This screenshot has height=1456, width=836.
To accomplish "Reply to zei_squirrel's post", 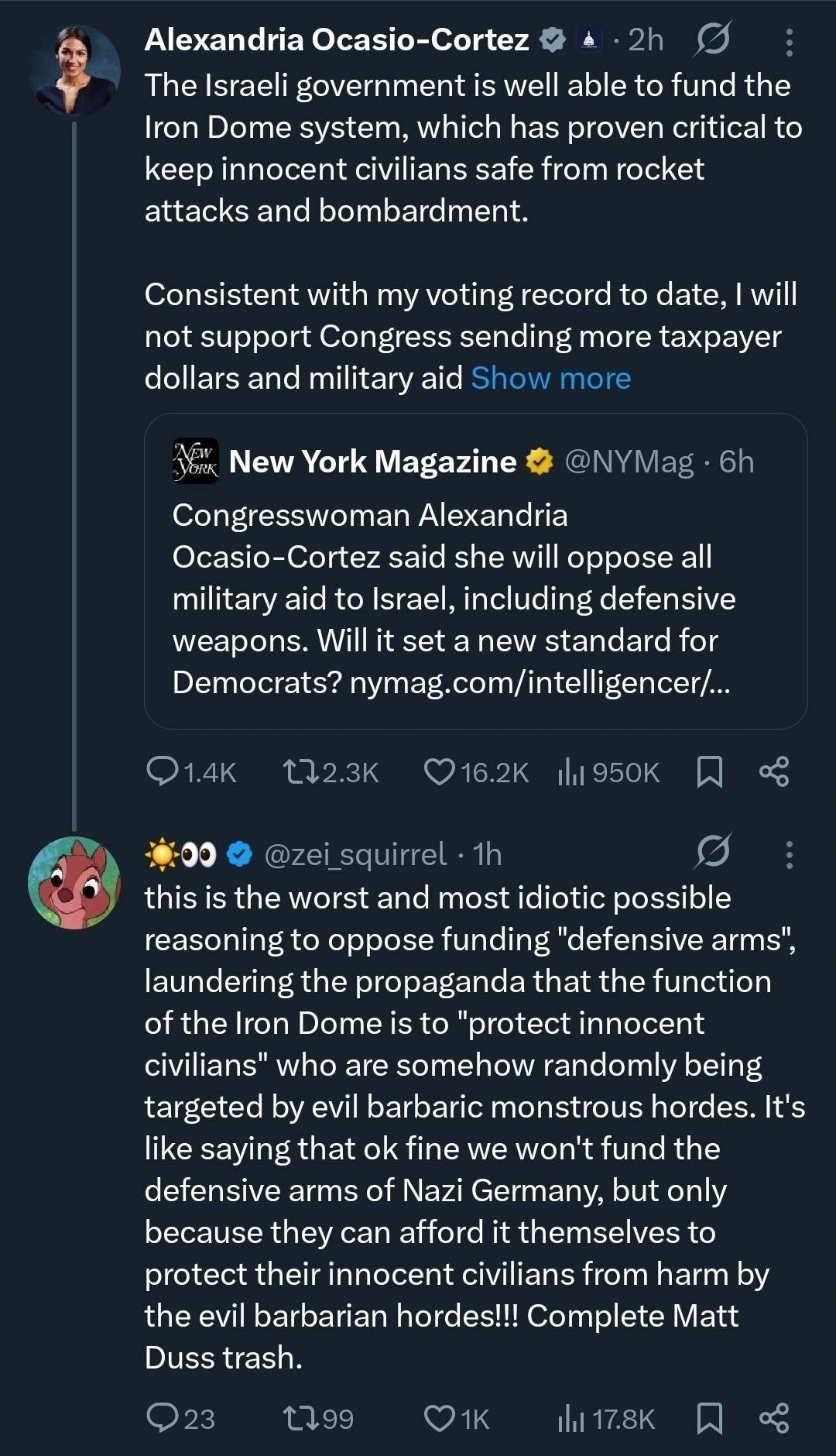I will 163,1418.
